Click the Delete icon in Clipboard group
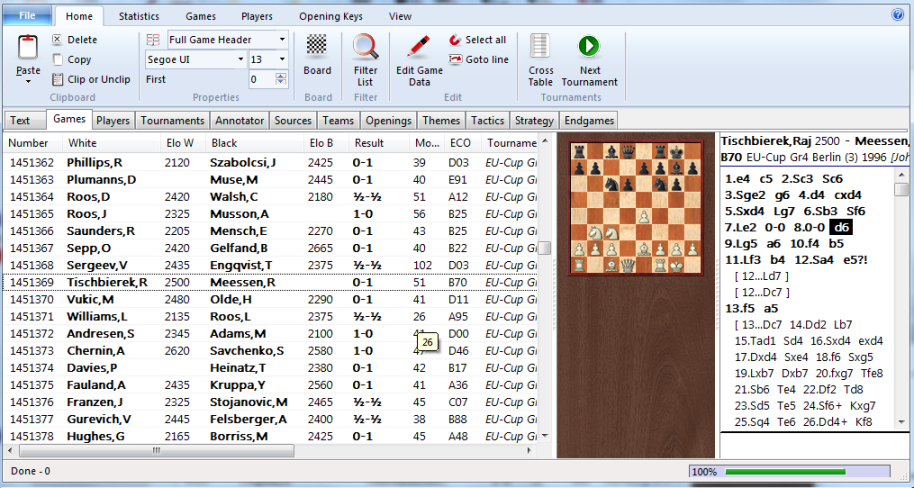Screen dimensions: 914x488 click(57, 40)
